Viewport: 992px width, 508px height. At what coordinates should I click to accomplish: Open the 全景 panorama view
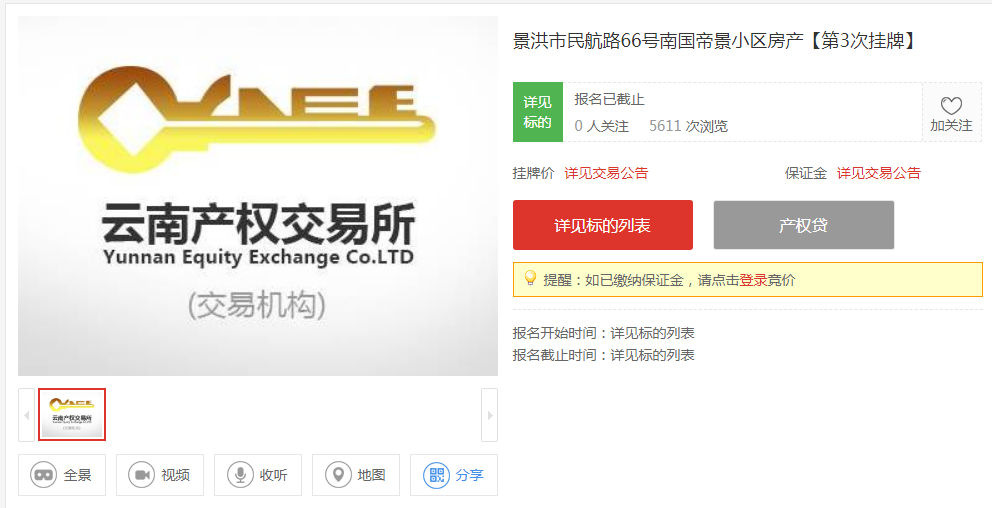pyautogui.click(x=62, y=474)
